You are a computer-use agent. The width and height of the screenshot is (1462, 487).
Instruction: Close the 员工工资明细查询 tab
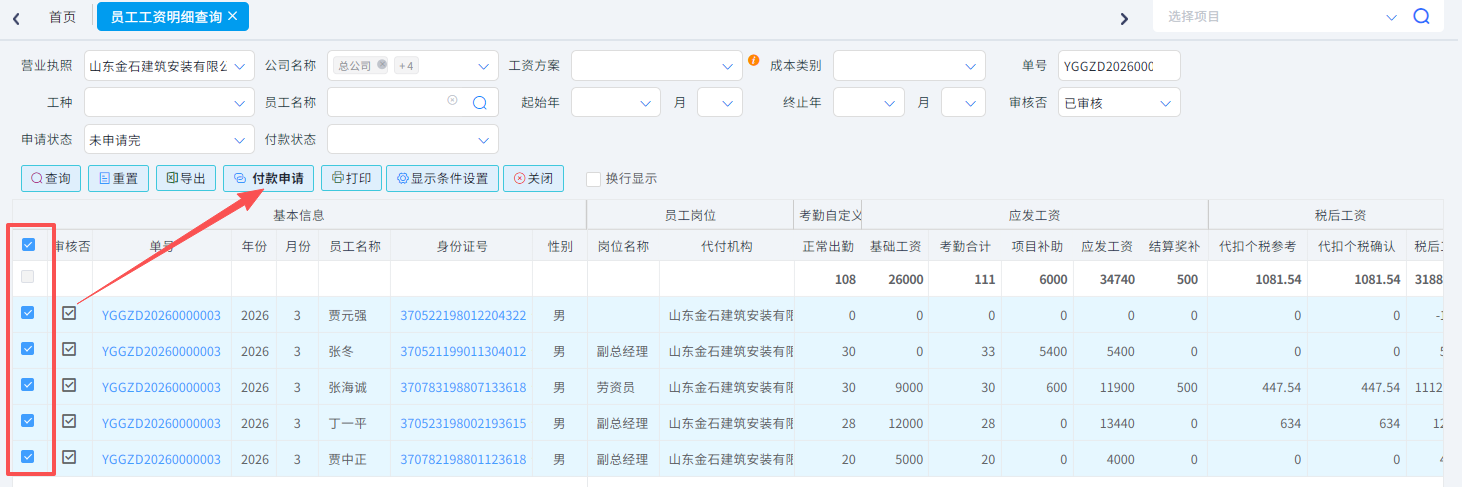click(233, 16)
